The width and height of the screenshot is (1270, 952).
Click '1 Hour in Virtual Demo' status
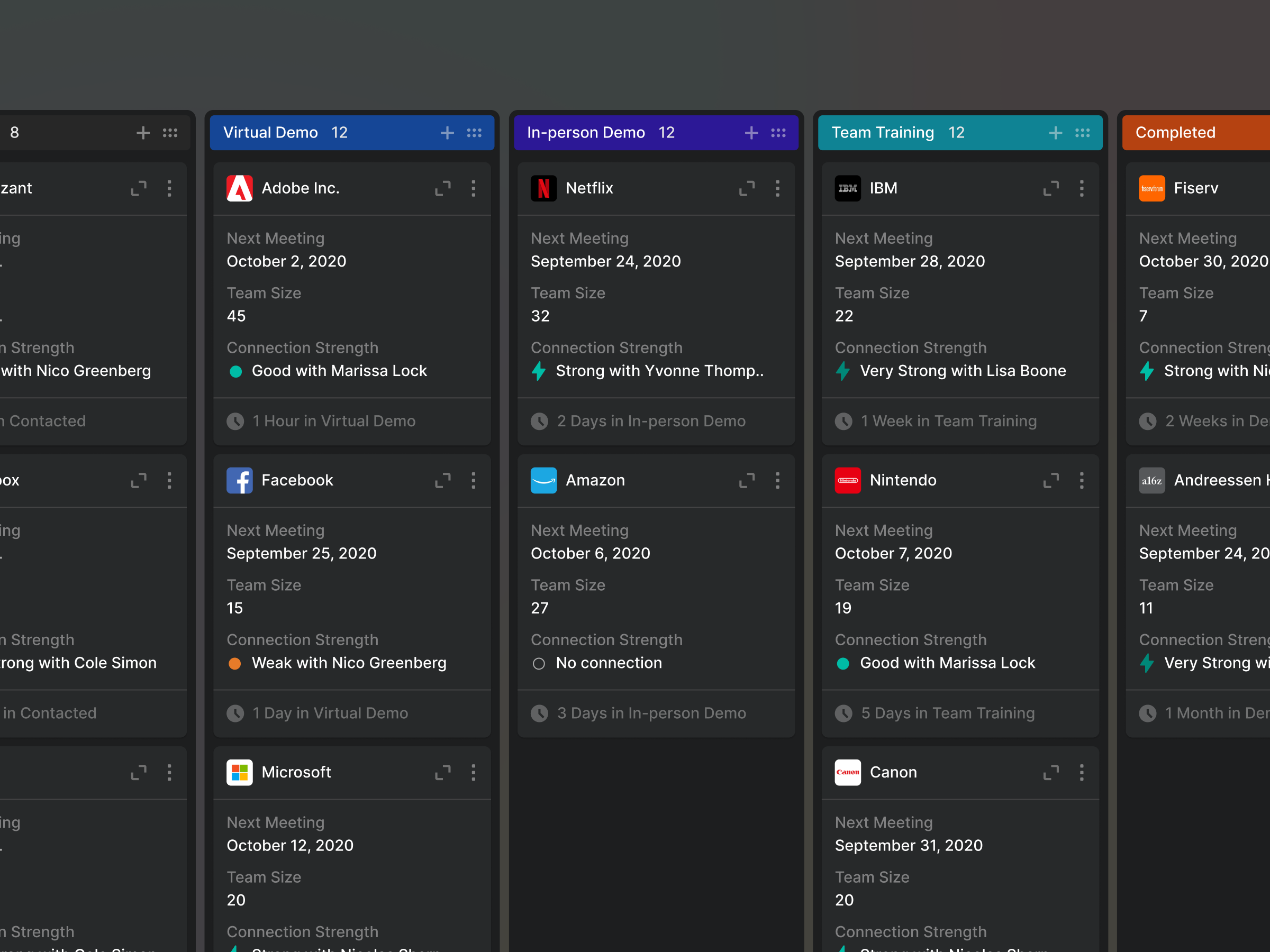tap(333, 421)
